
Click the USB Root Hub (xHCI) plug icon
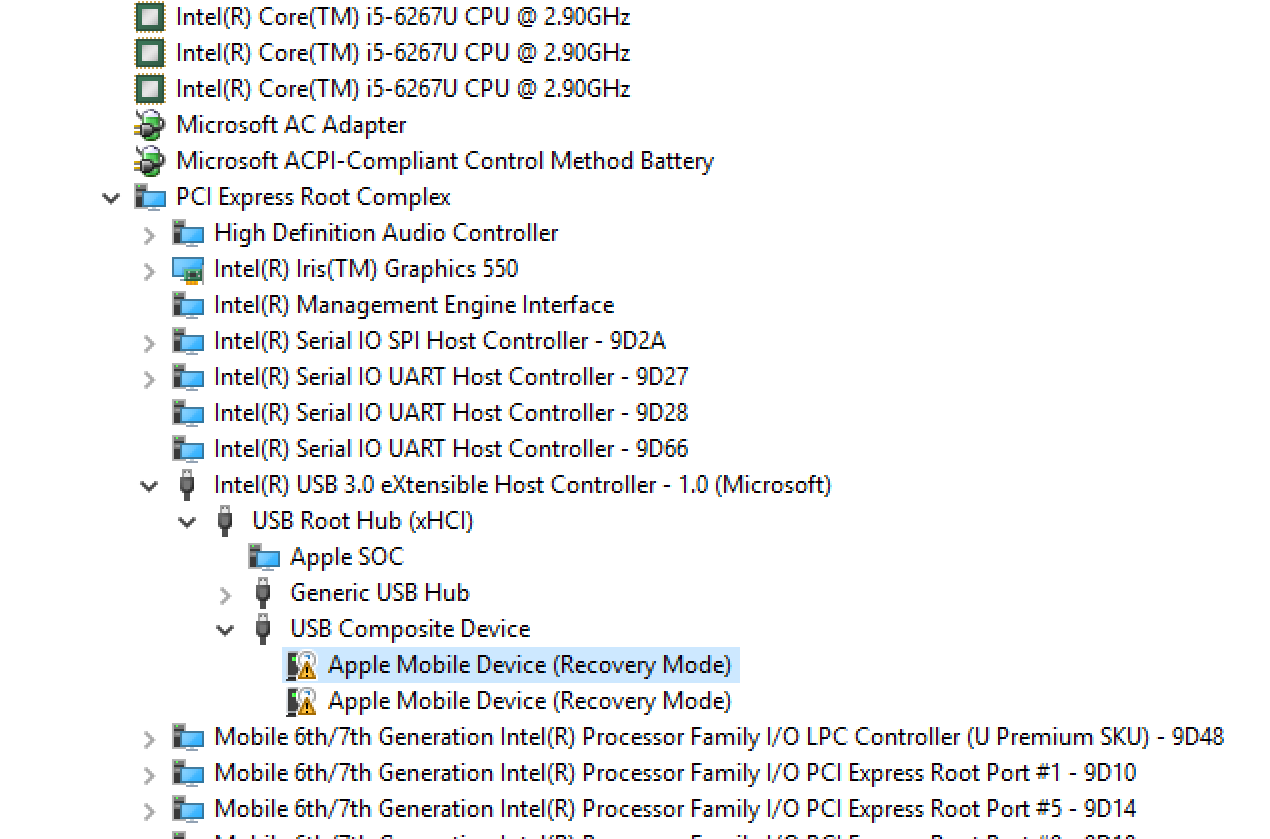tap(225, 521)
